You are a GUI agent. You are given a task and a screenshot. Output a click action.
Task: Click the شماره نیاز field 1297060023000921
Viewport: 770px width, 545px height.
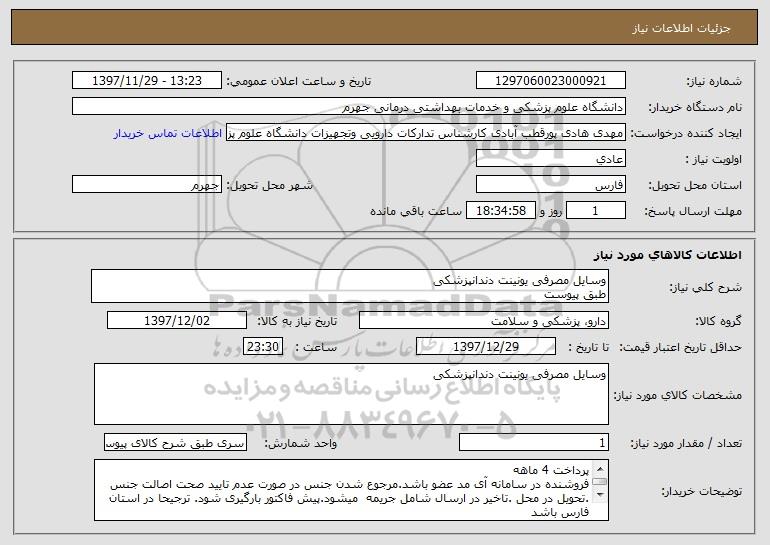tap(550, 81)
